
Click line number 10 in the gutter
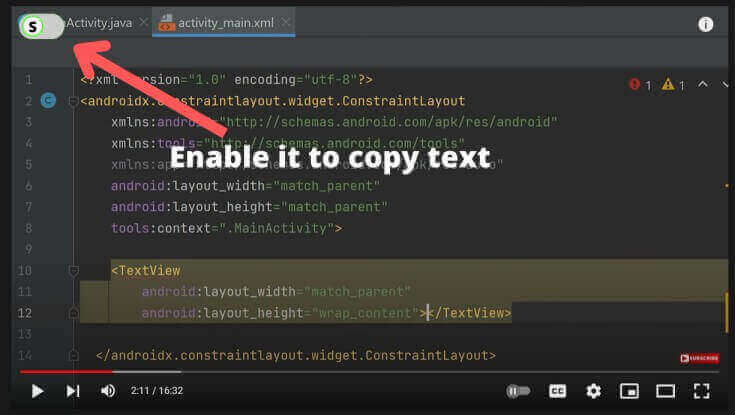point(25,271)
